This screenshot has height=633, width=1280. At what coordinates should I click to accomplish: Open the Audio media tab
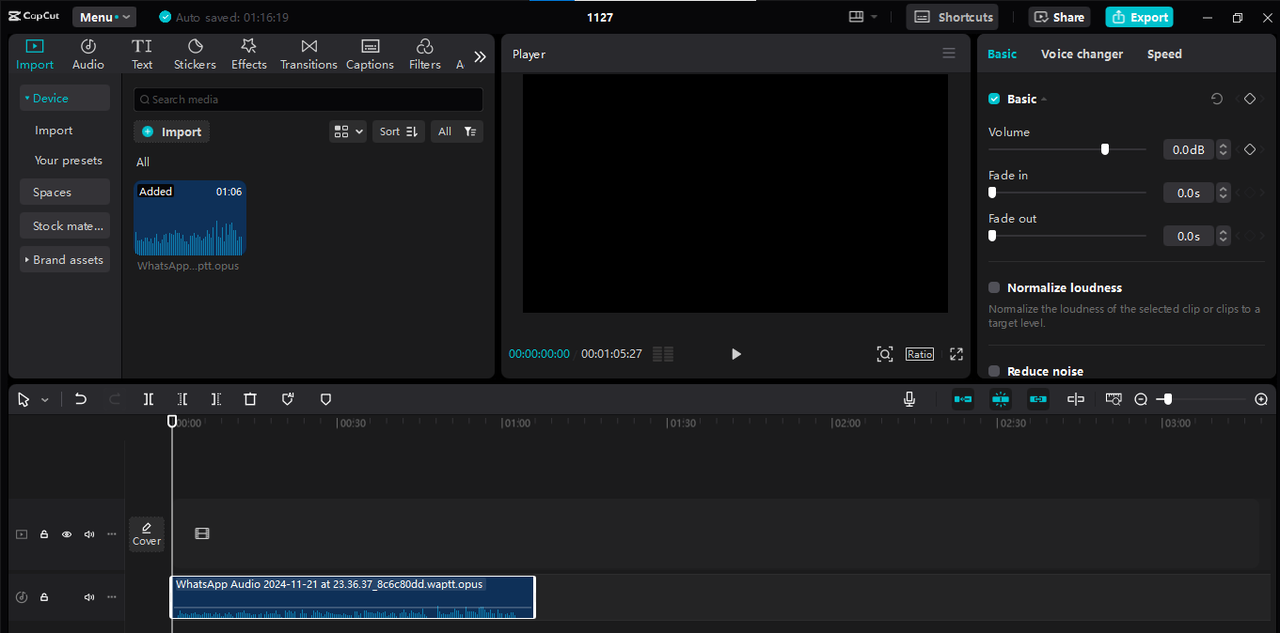(88, 54)
